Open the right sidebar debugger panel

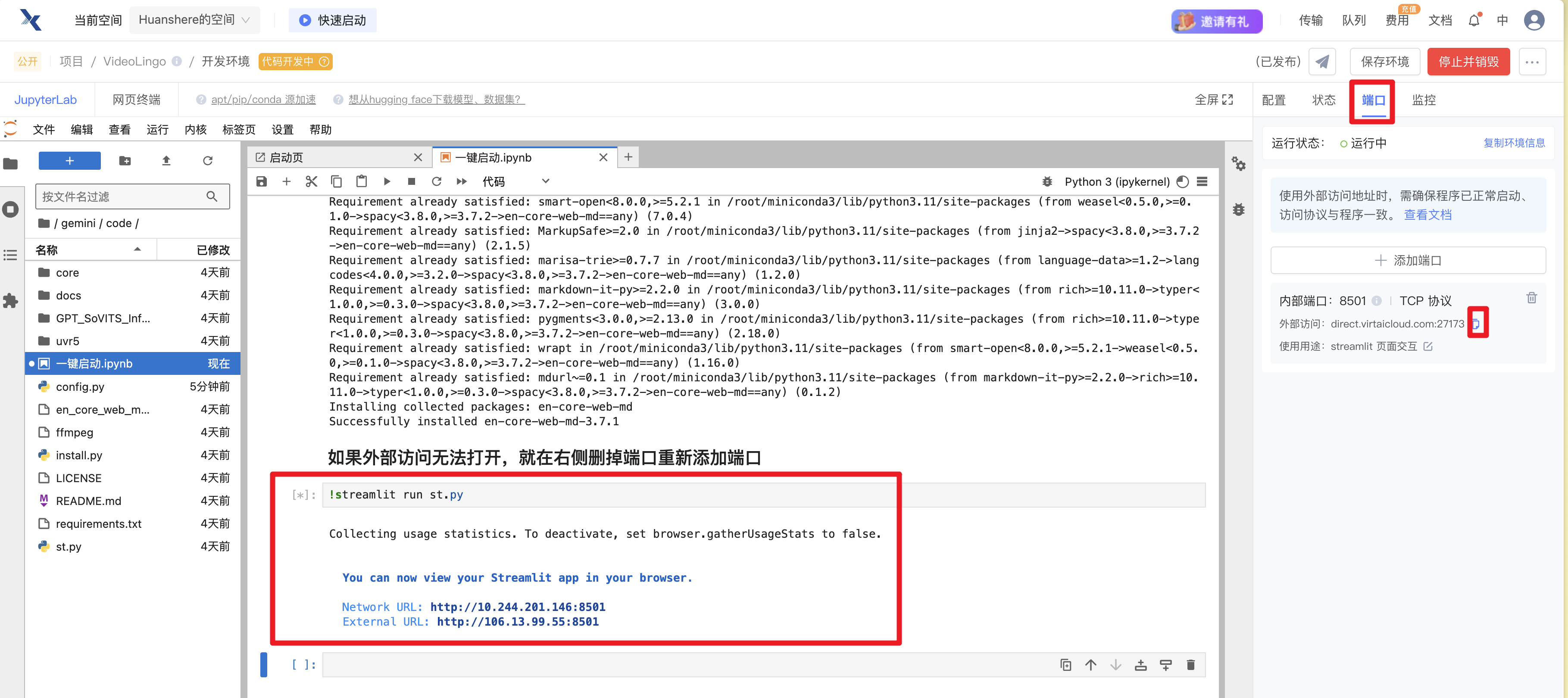1238,209
